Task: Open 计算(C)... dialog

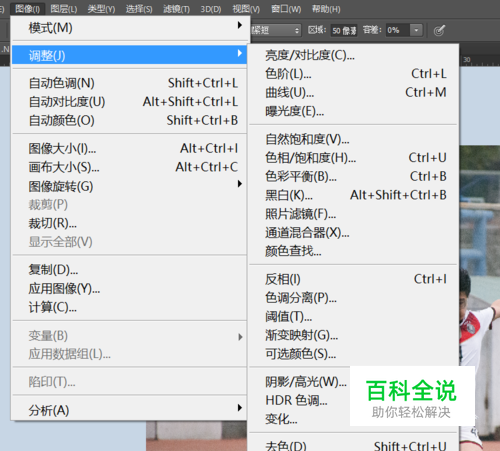Action: tap(129, 307)
